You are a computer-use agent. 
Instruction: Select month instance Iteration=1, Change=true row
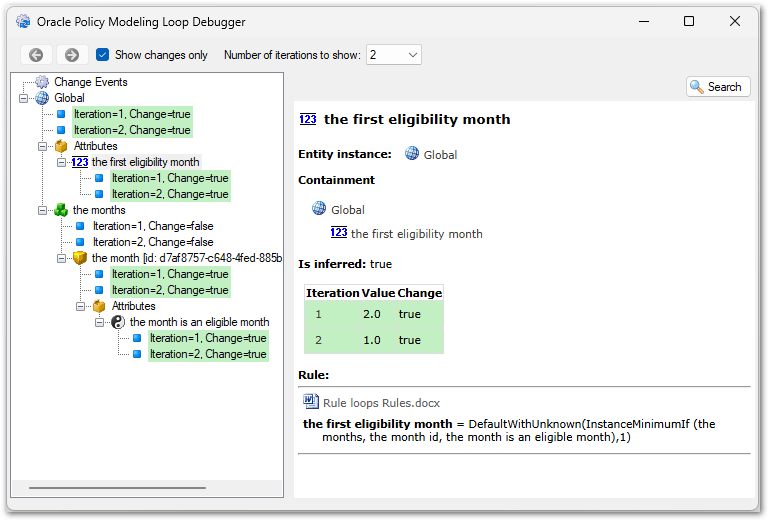(x=170, y=274)
